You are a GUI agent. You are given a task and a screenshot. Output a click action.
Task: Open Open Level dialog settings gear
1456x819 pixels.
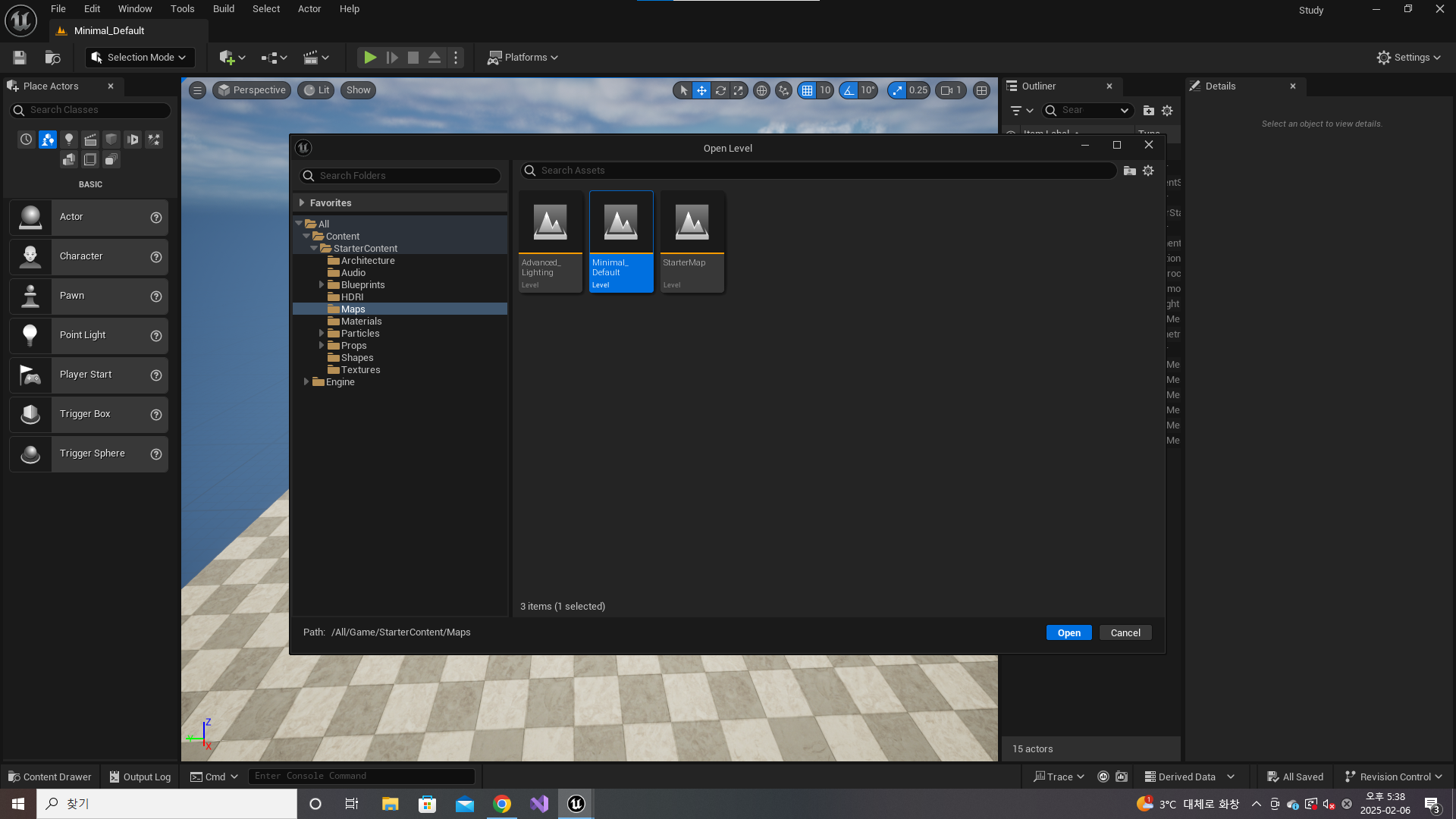(1148, 171)
